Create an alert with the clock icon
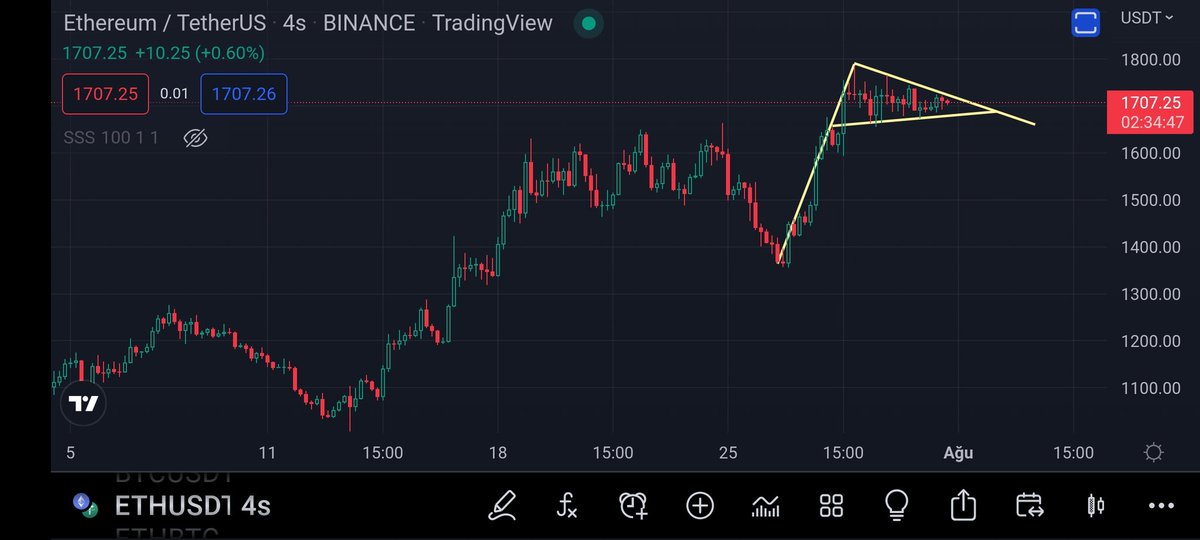 [x=633, y=505]
